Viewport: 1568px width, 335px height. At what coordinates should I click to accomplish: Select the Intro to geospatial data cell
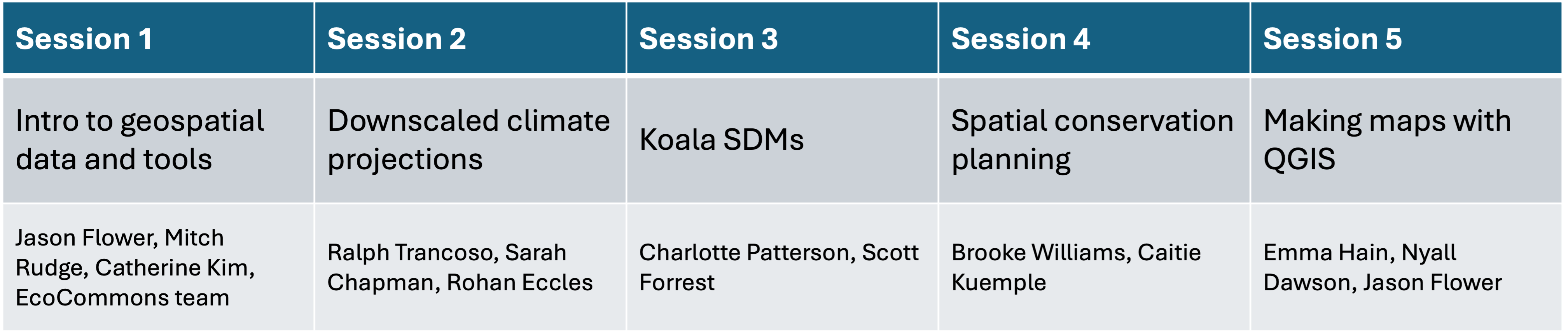pyautogui.click(x=158, y=139)
